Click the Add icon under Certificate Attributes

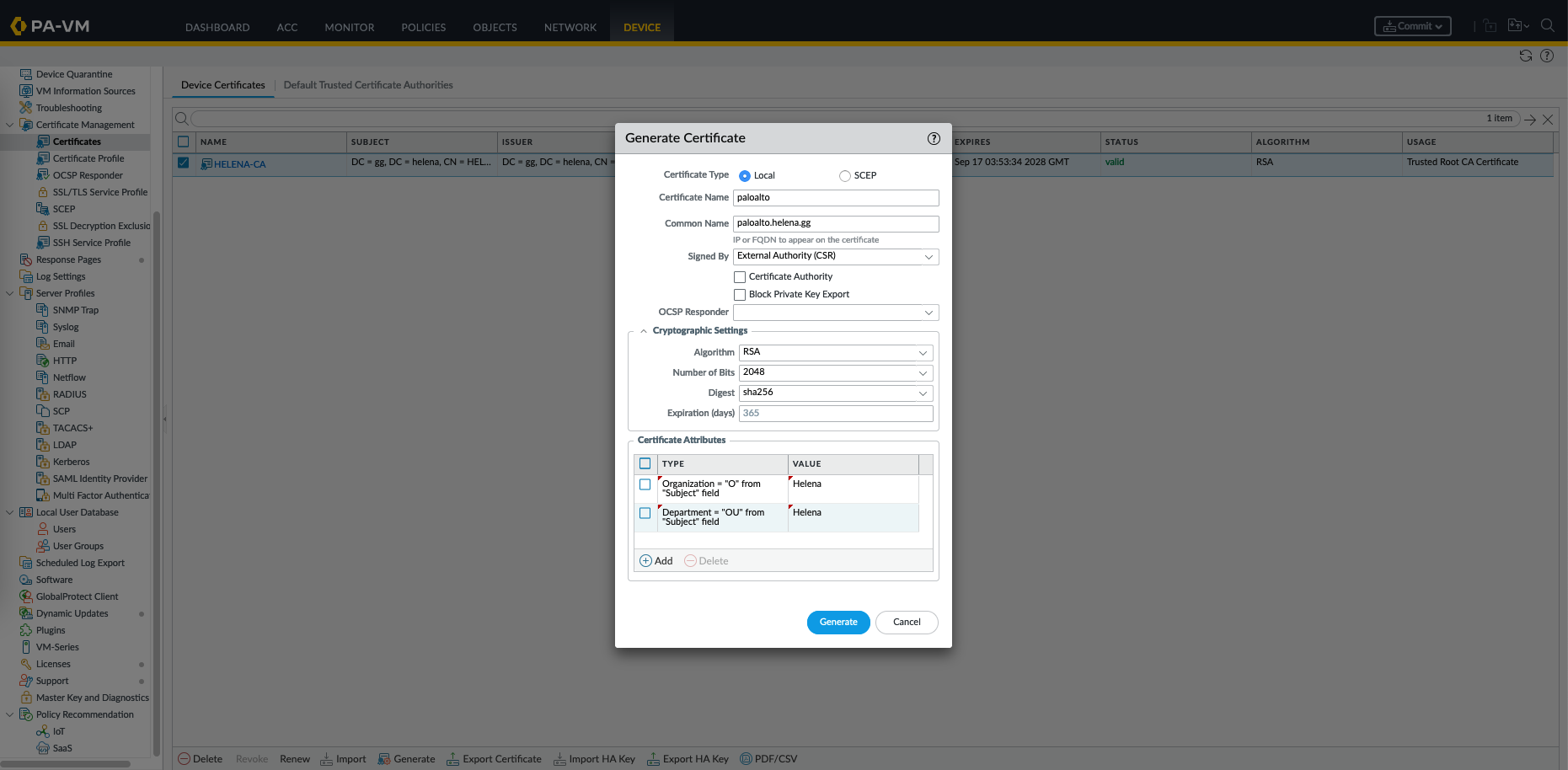(645, 561)
